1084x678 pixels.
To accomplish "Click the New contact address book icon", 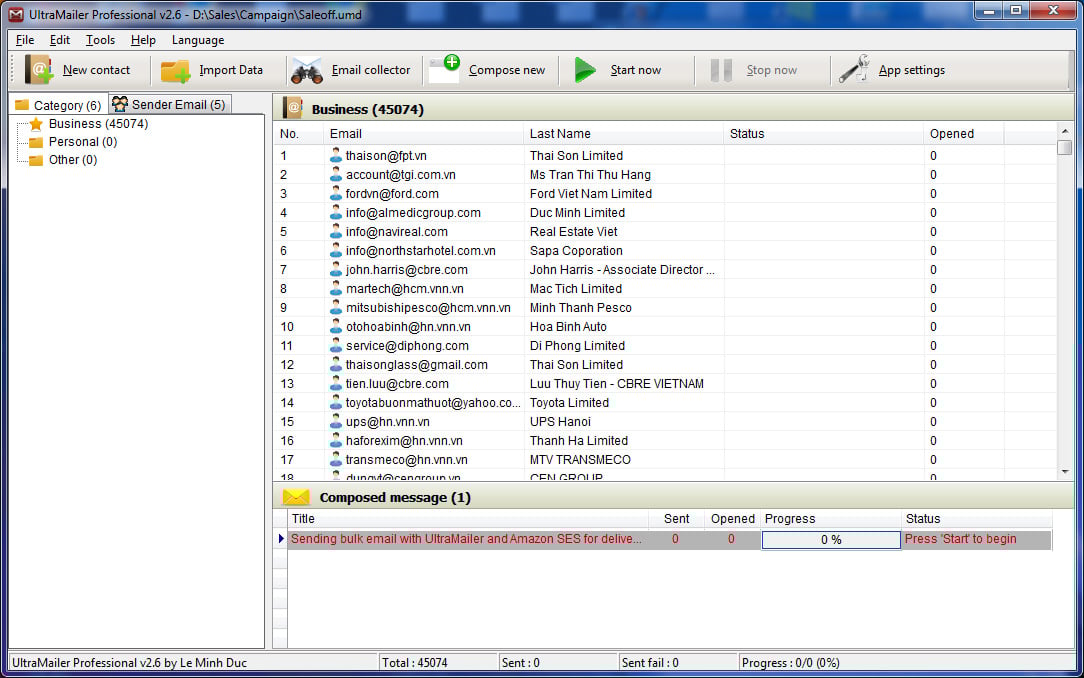I will point(39,70).
